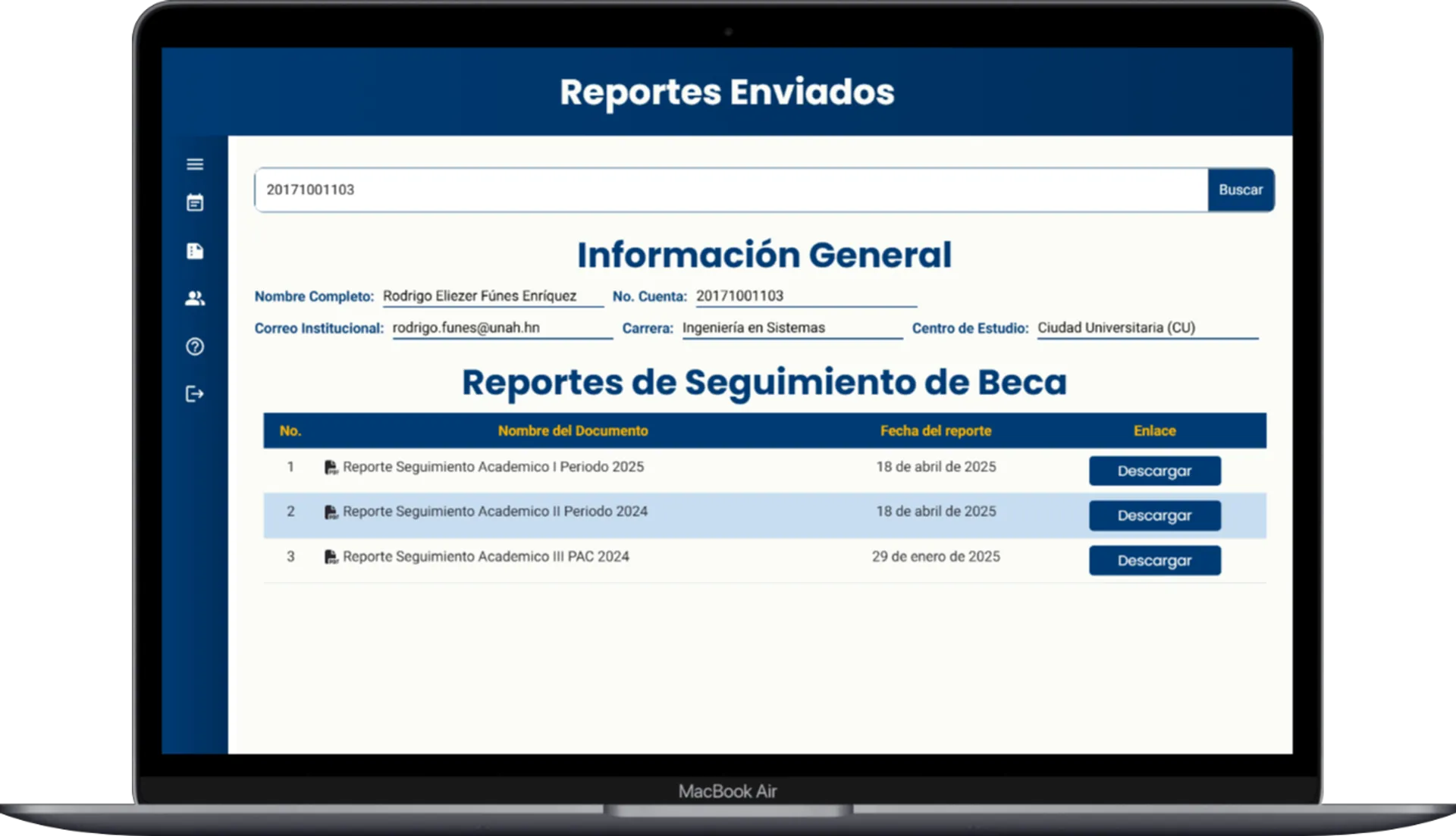Focus the account number search field
This screenshot has width=1456, height=836.
(x=730, y=189)
